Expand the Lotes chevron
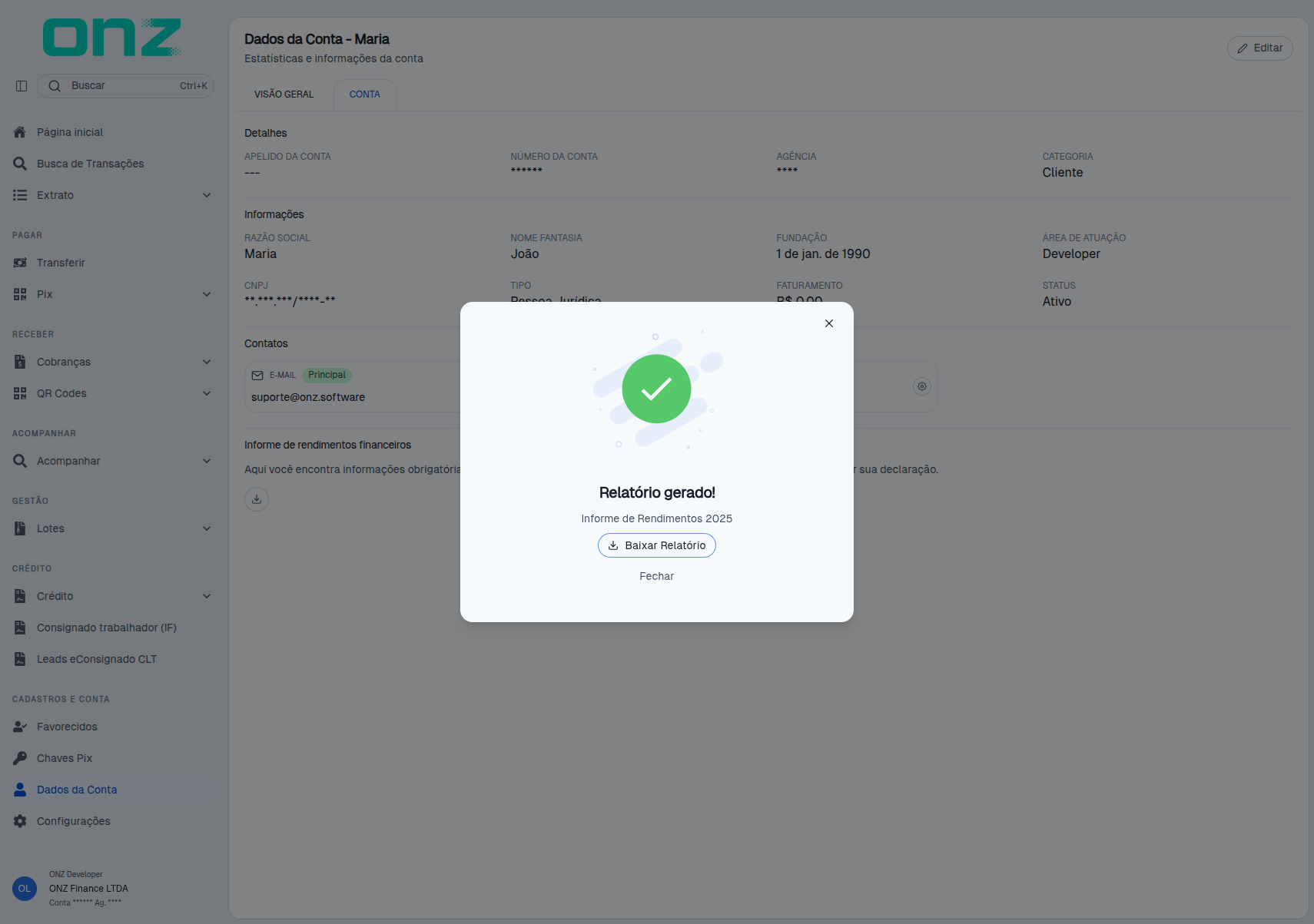 click(x=207, y=528)
